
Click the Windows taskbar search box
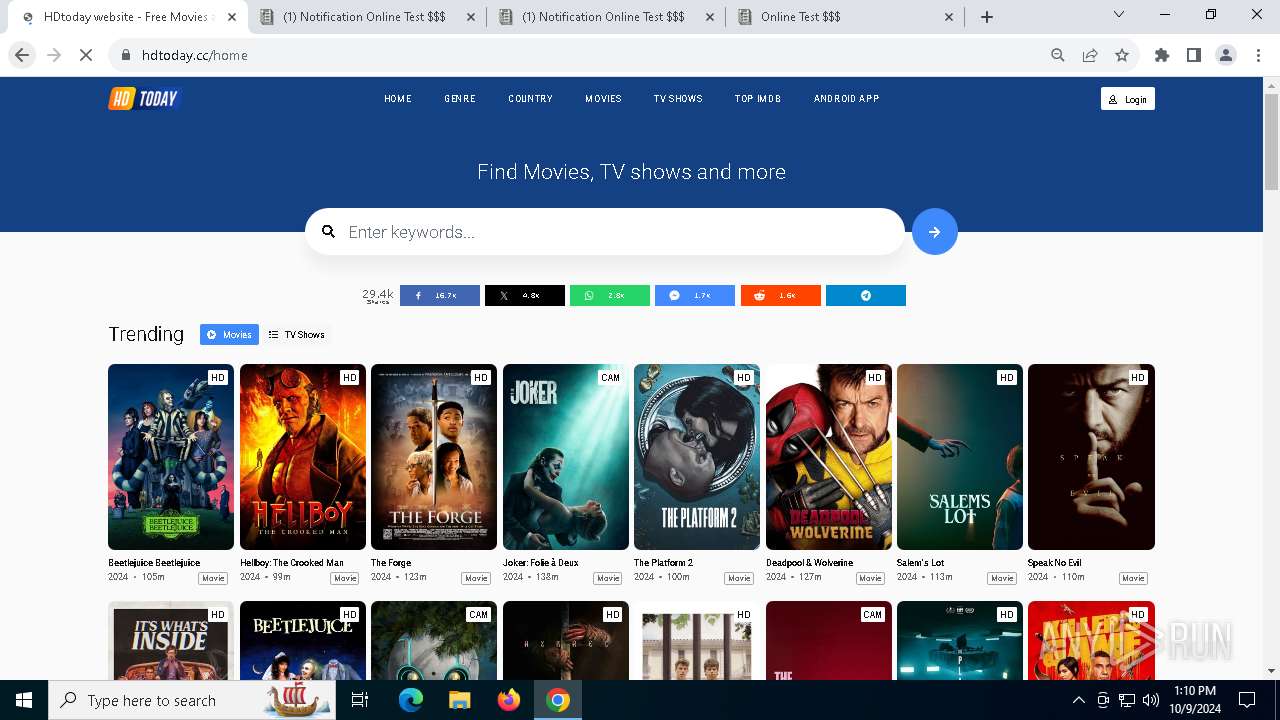point(192,700)
